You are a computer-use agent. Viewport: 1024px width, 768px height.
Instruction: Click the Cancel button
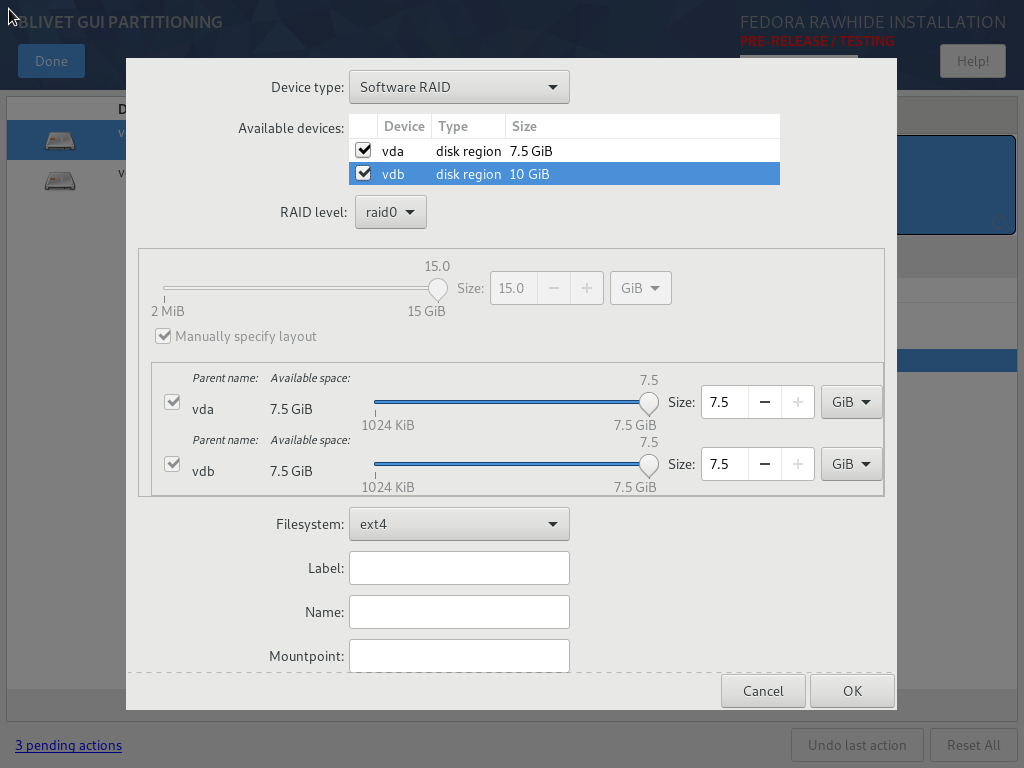click(x=763, y=691)
